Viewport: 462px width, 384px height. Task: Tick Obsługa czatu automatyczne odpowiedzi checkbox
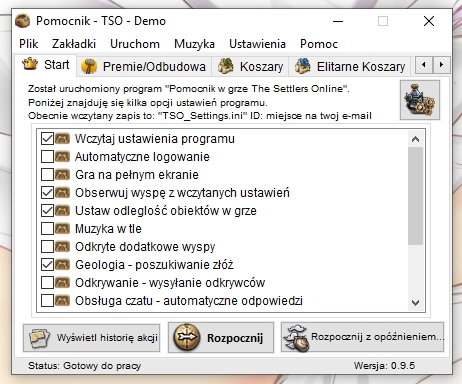click(47, 300)
